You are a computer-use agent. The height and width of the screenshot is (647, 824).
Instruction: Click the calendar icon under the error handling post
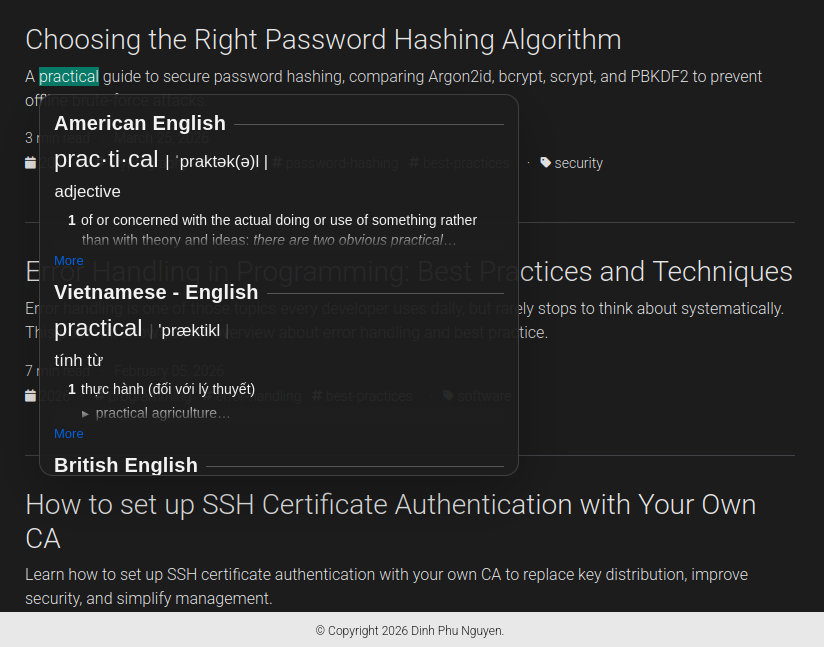point(31,396)
